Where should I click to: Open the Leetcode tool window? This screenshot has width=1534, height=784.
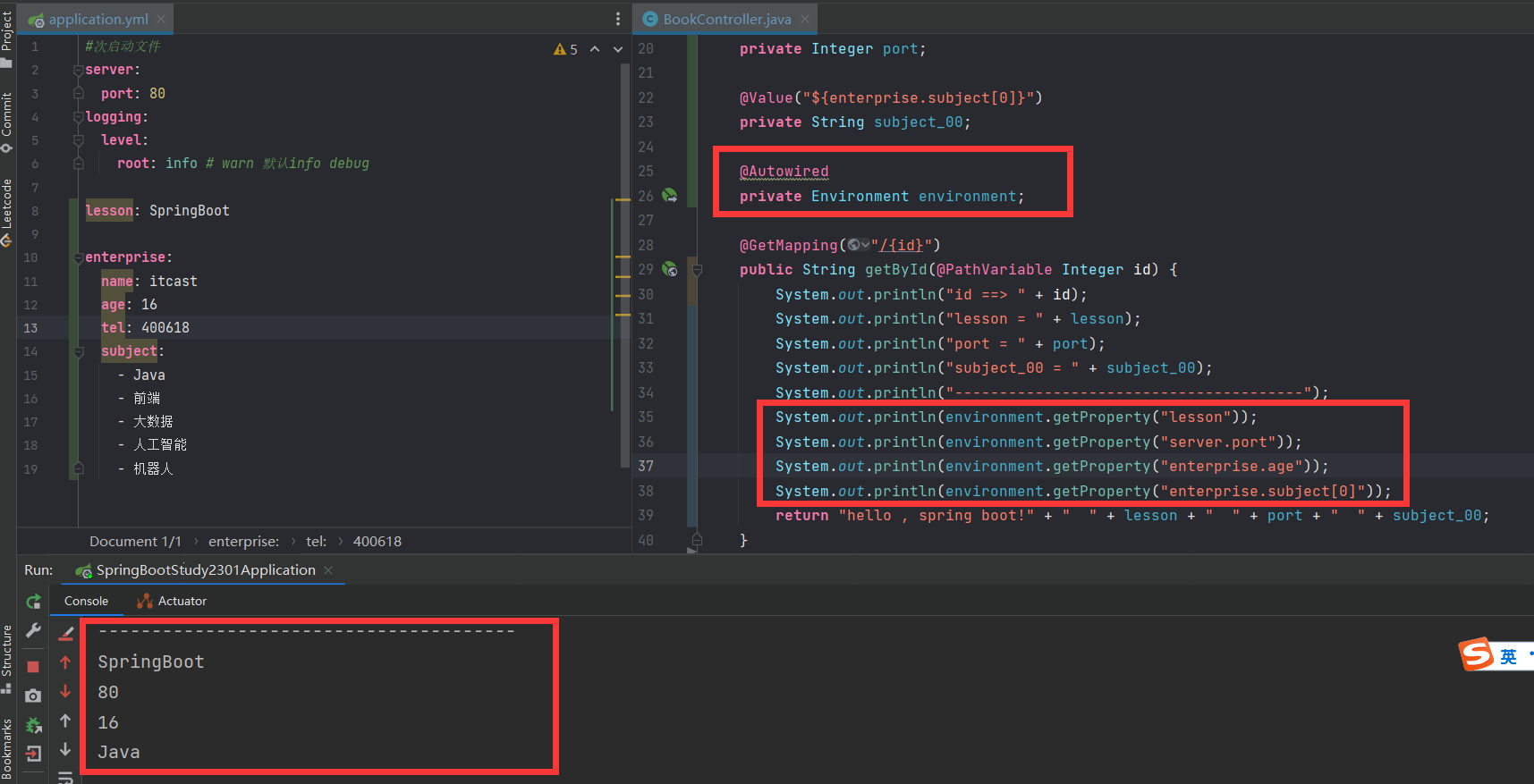7,213
